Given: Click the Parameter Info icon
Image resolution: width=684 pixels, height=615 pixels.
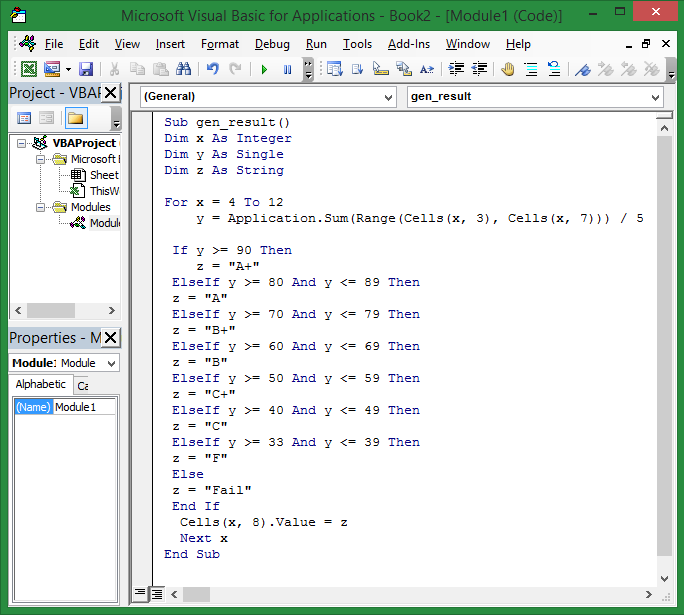Looking at the screenshot, I should click(x=404, y=69).
